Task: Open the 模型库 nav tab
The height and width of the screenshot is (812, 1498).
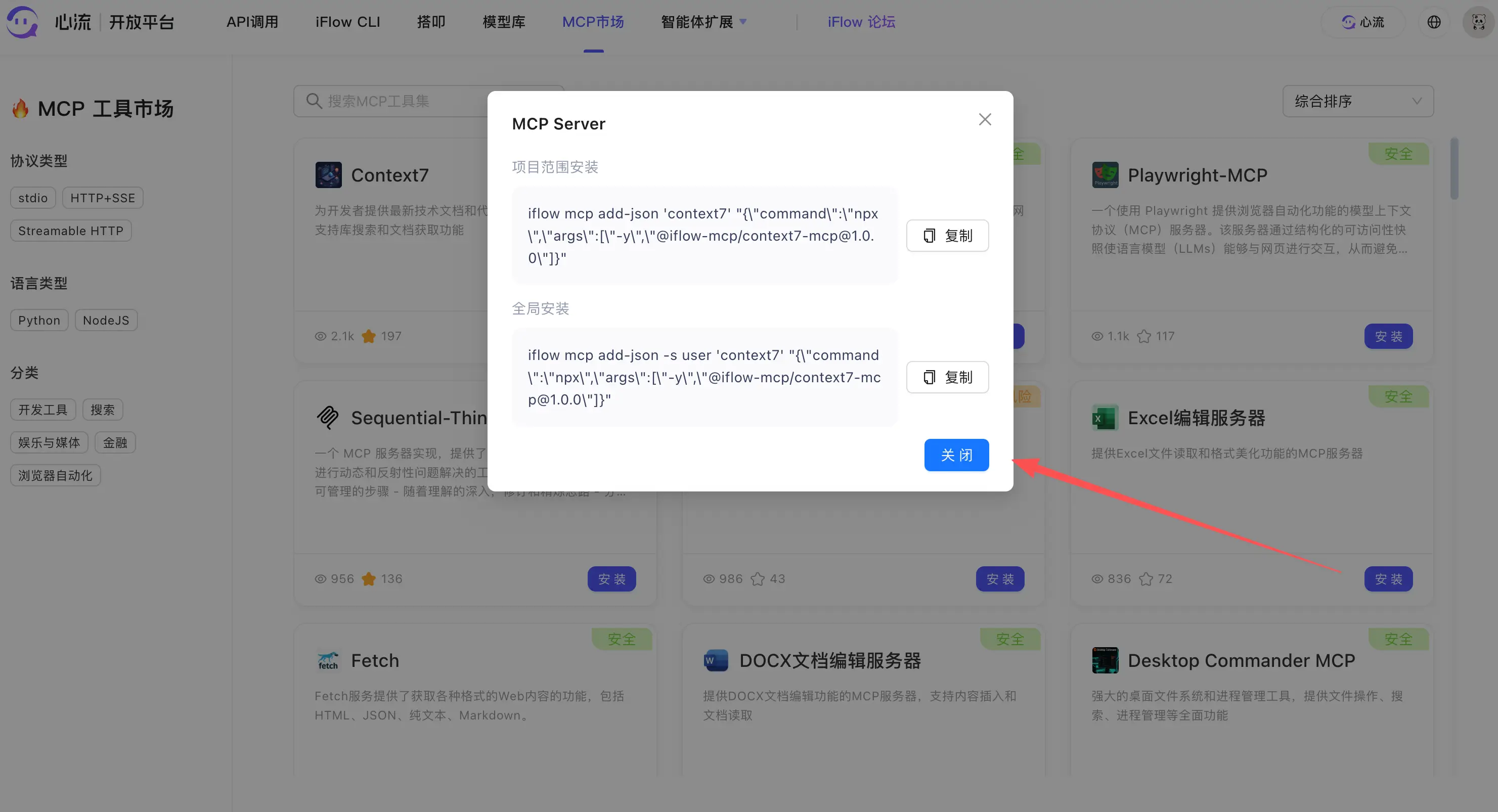Action: coord(504,22)
